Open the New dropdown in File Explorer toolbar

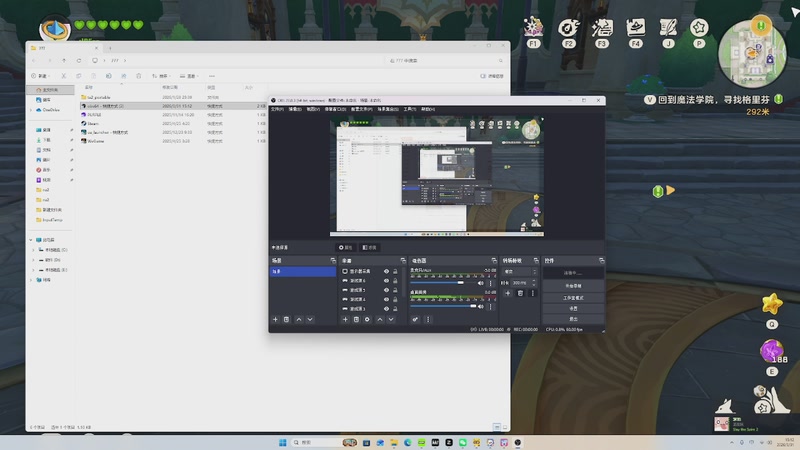click(39, 76)
